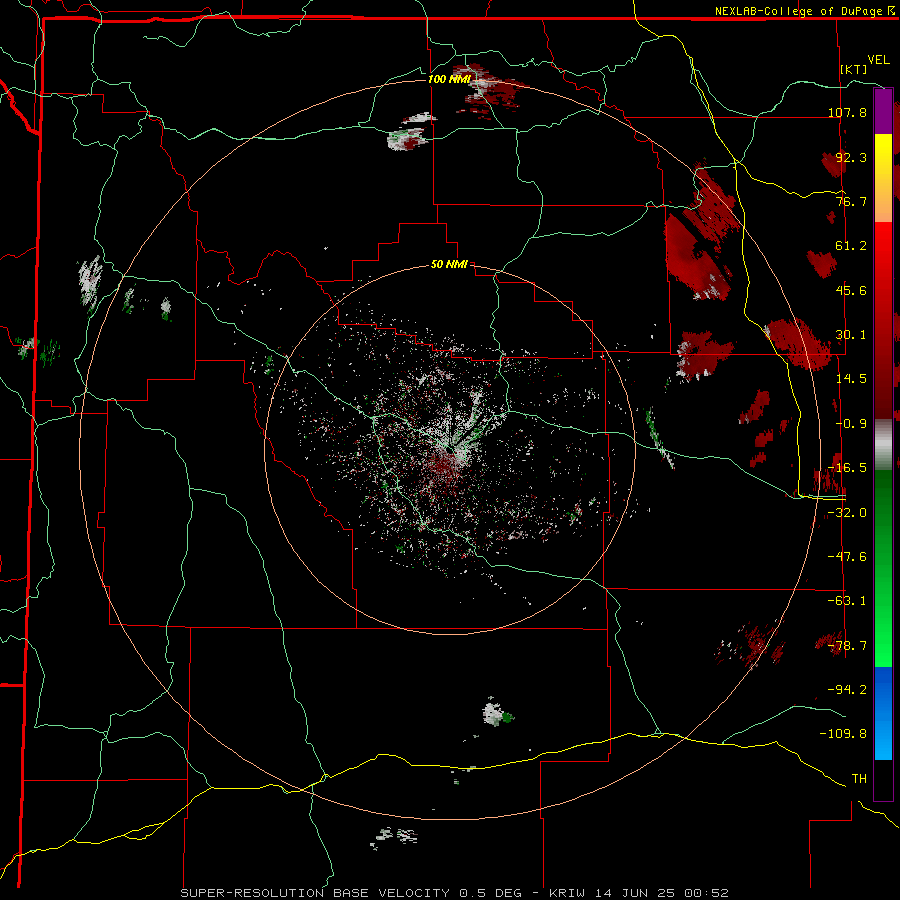Image resolution: width=900 pixels, height=900 pixels.
Task: Select the -47.6 legend value
Action: pyautogui.click(x=847, y=557)
